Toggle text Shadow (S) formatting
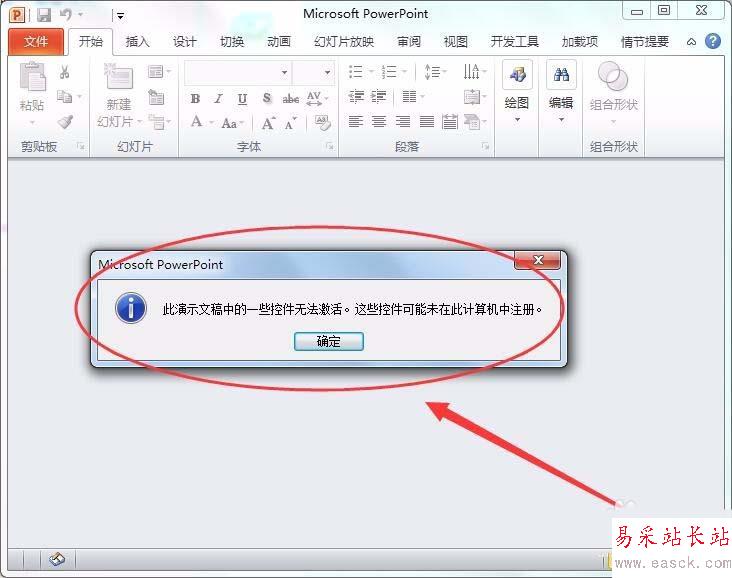732x578 pixels. (267, 98)
